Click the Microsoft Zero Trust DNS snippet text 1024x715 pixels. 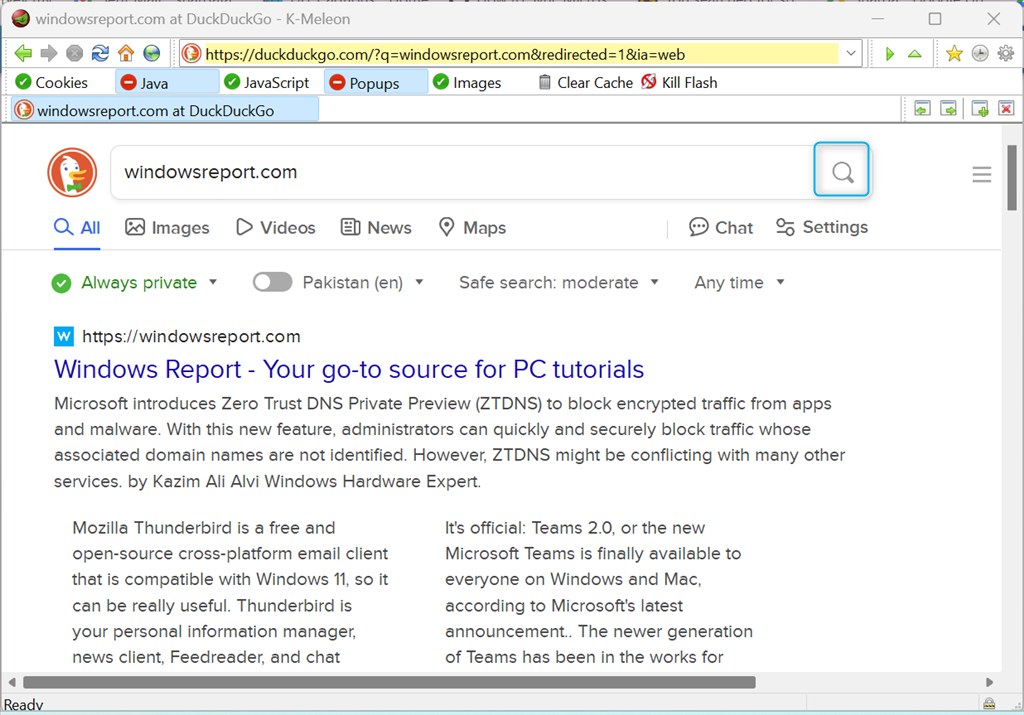point(449,442)
